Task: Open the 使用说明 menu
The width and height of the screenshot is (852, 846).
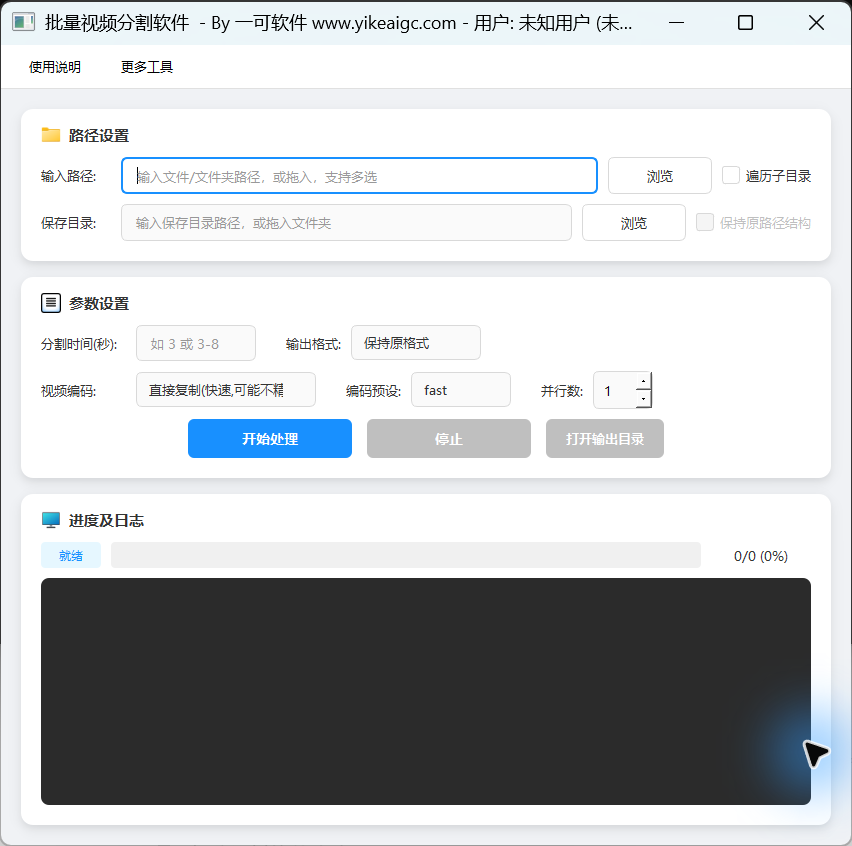Action: tap(55, 67)
